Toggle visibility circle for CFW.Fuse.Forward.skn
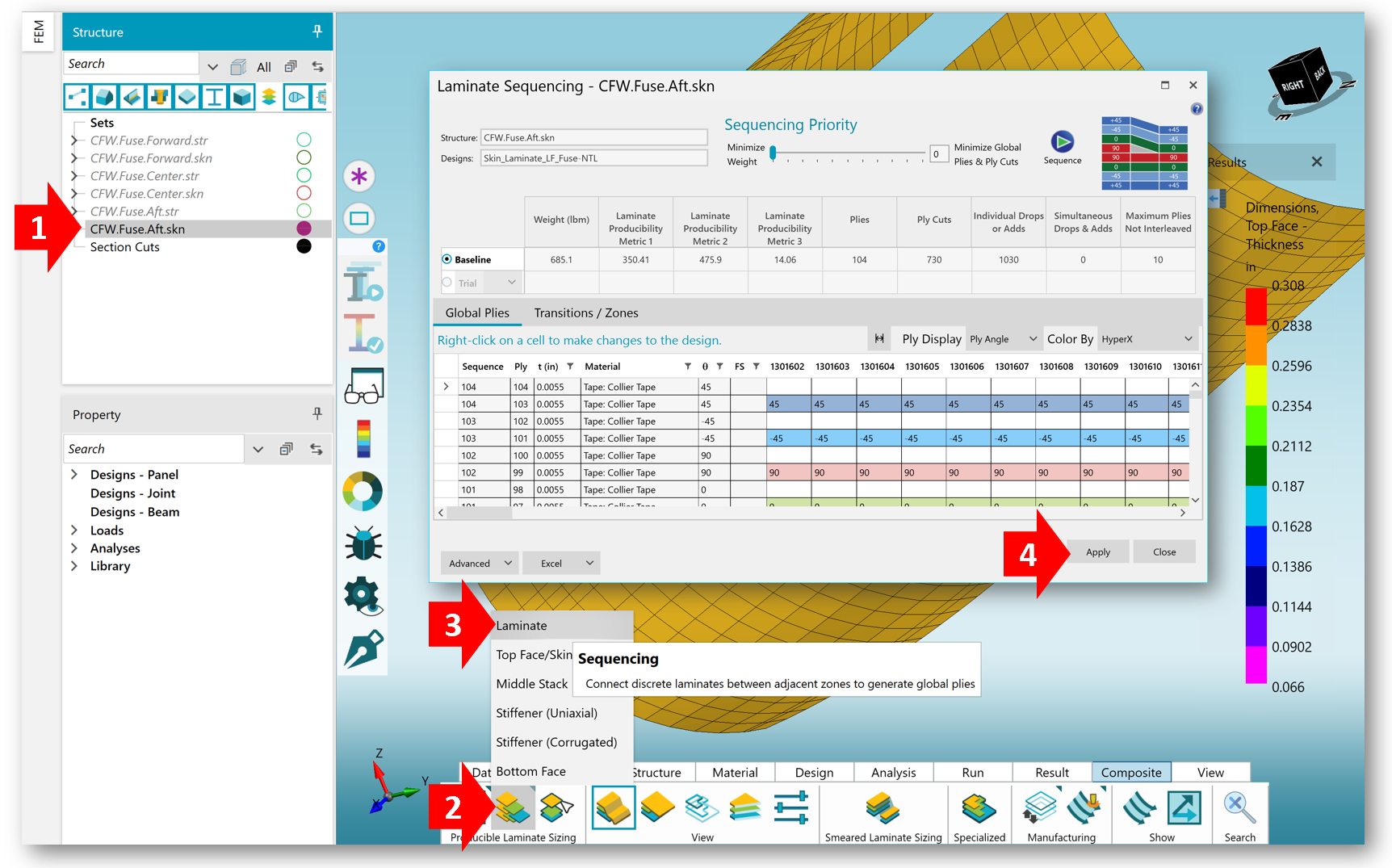Viewport: 1392px width, 868px height. (x=304, y=157)
